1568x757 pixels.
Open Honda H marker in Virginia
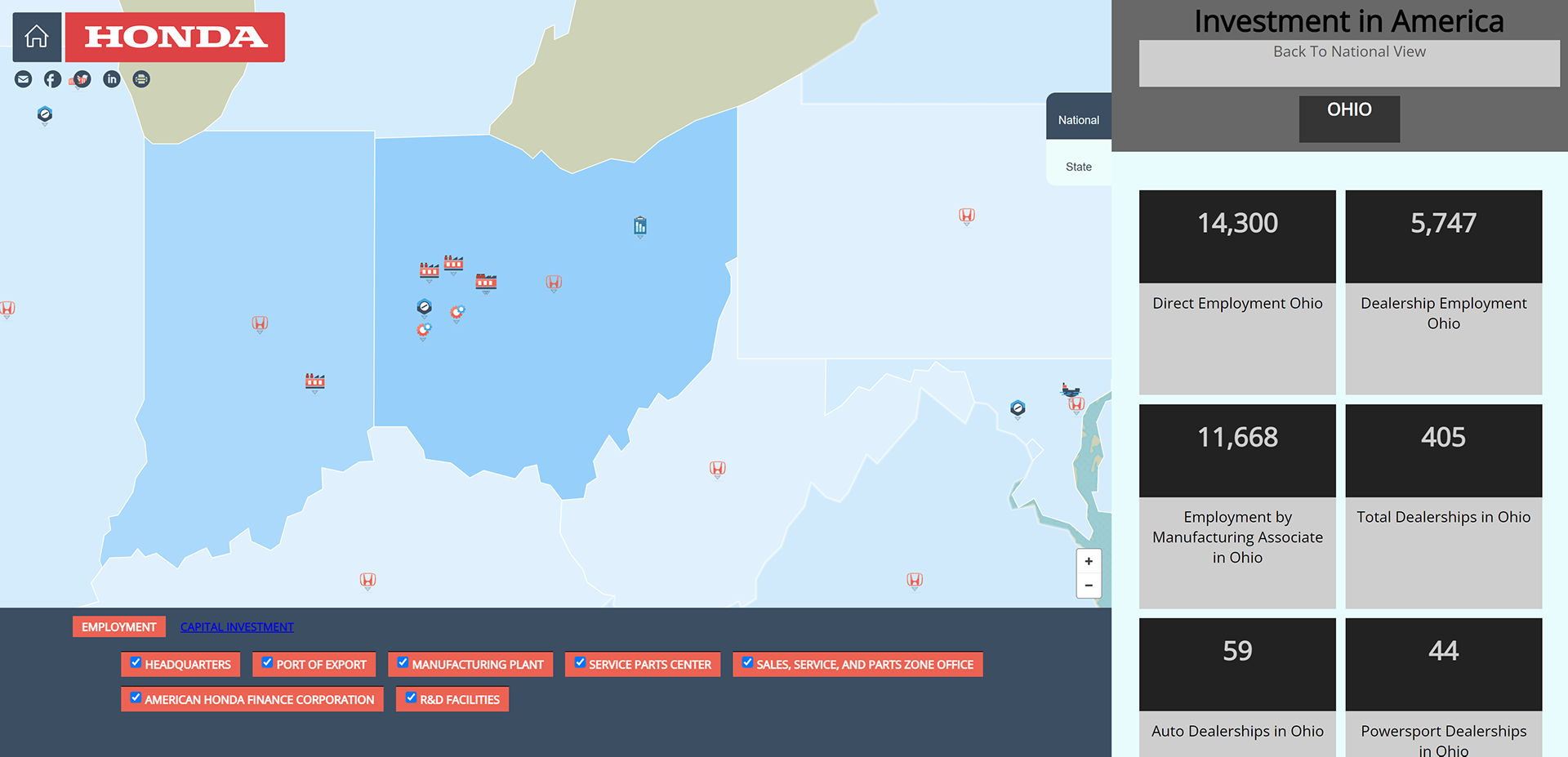click(x=915, y=581)
